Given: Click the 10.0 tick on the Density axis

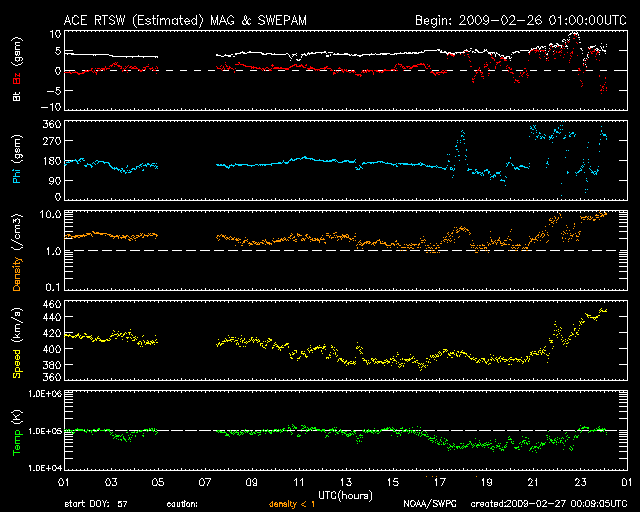Looking at the screenshot, I should click(53, 214).
